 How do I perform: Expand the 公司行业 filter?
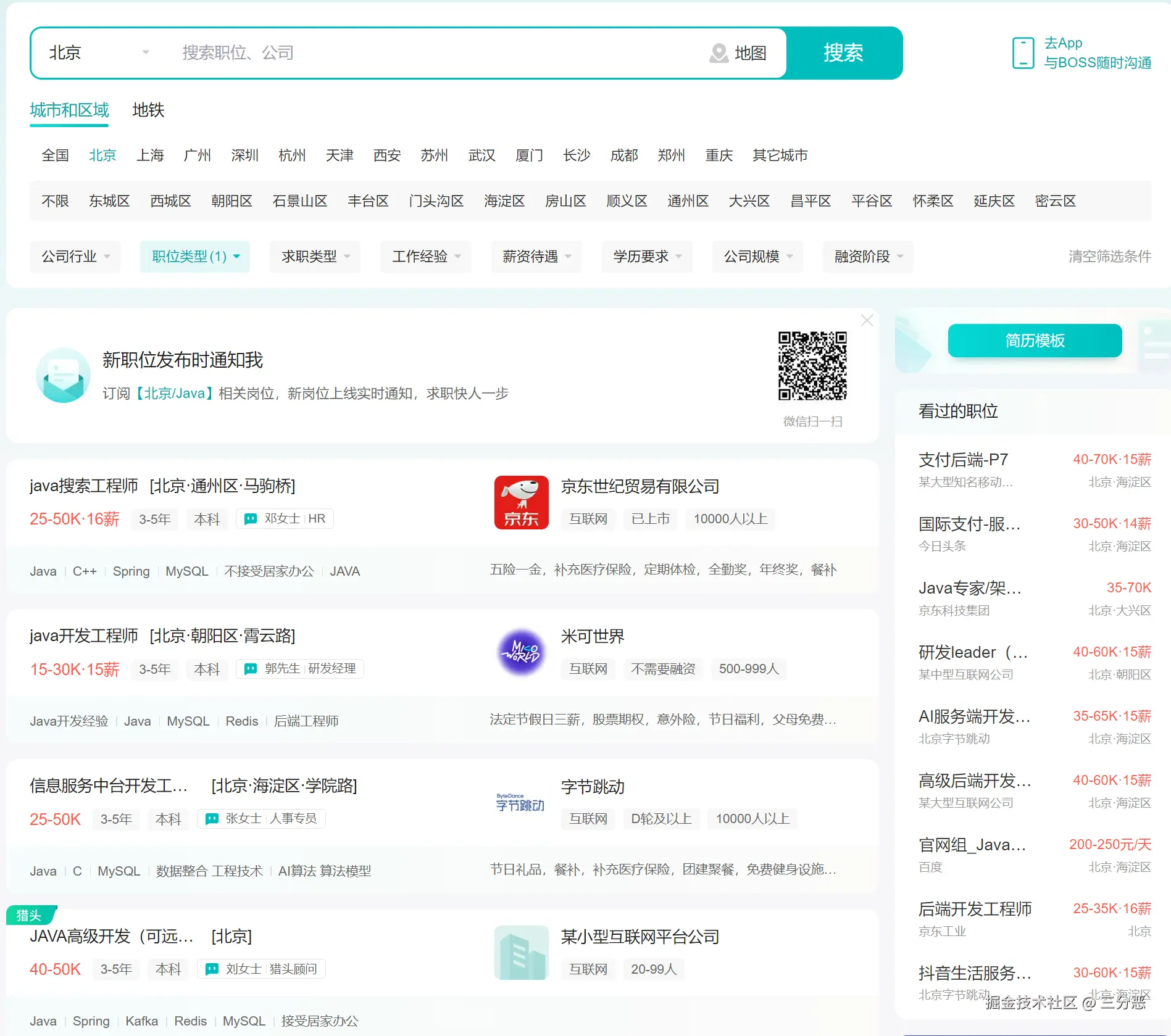75,256
